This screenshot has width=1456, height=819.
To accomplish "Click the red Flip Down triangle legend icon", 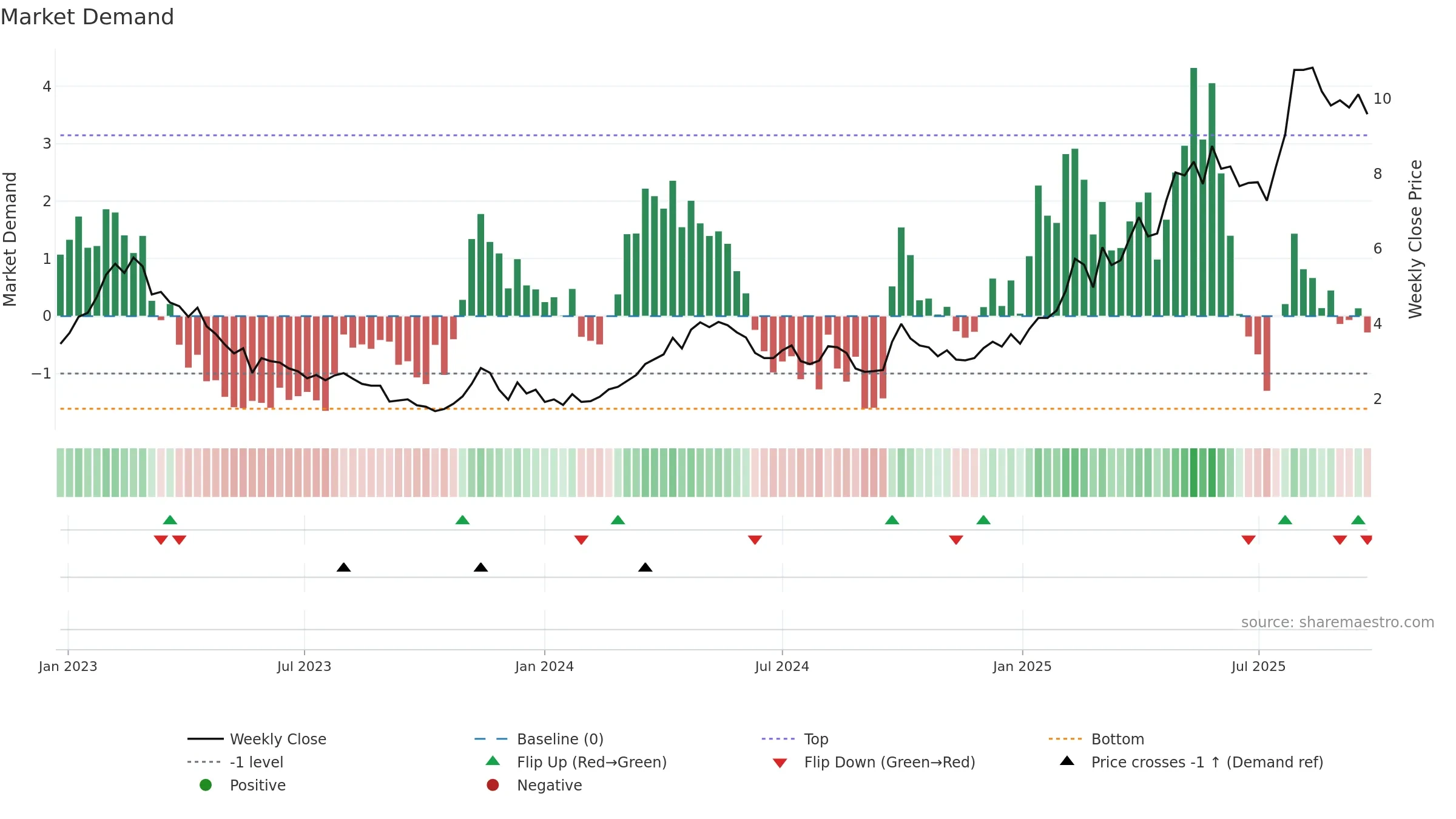I will pos(780,763).
